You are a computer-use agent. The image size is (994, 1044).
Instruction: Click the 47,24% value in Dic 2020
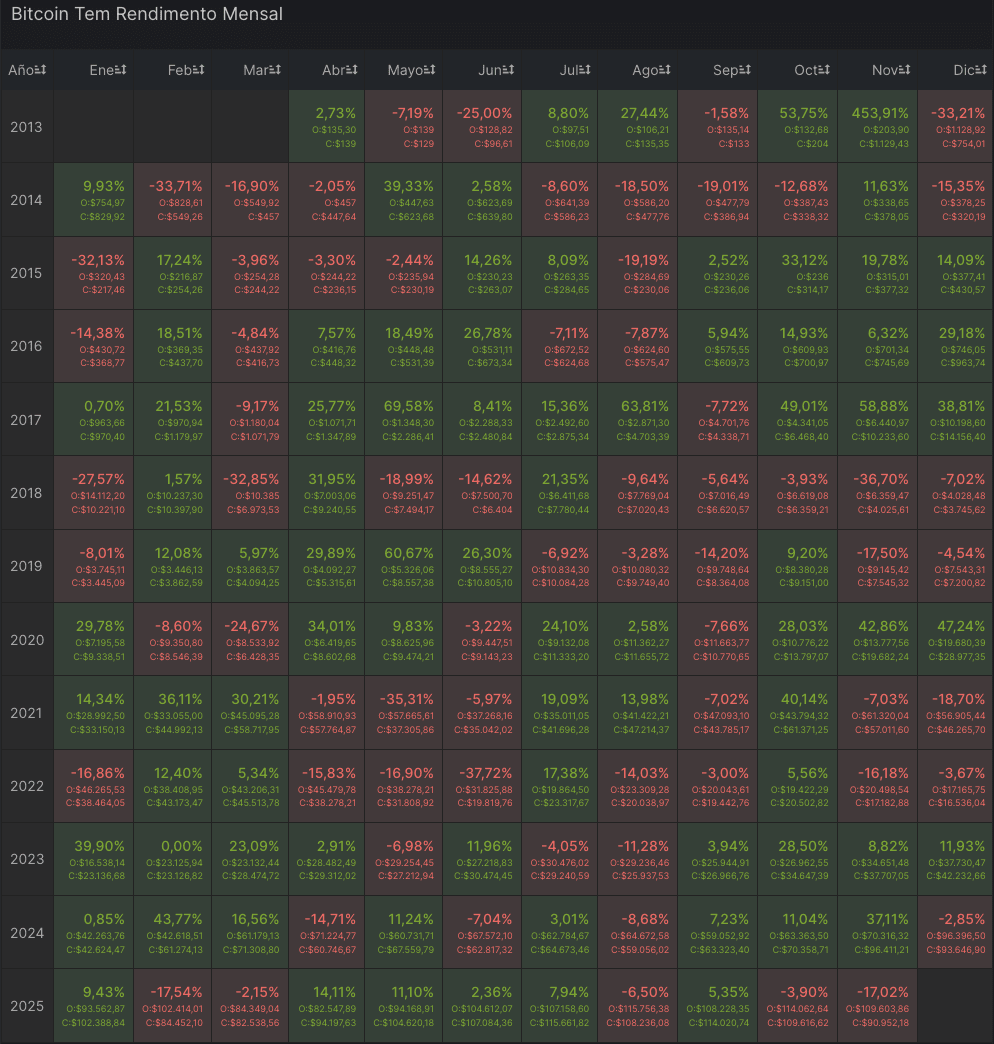(x=961, y=627)
